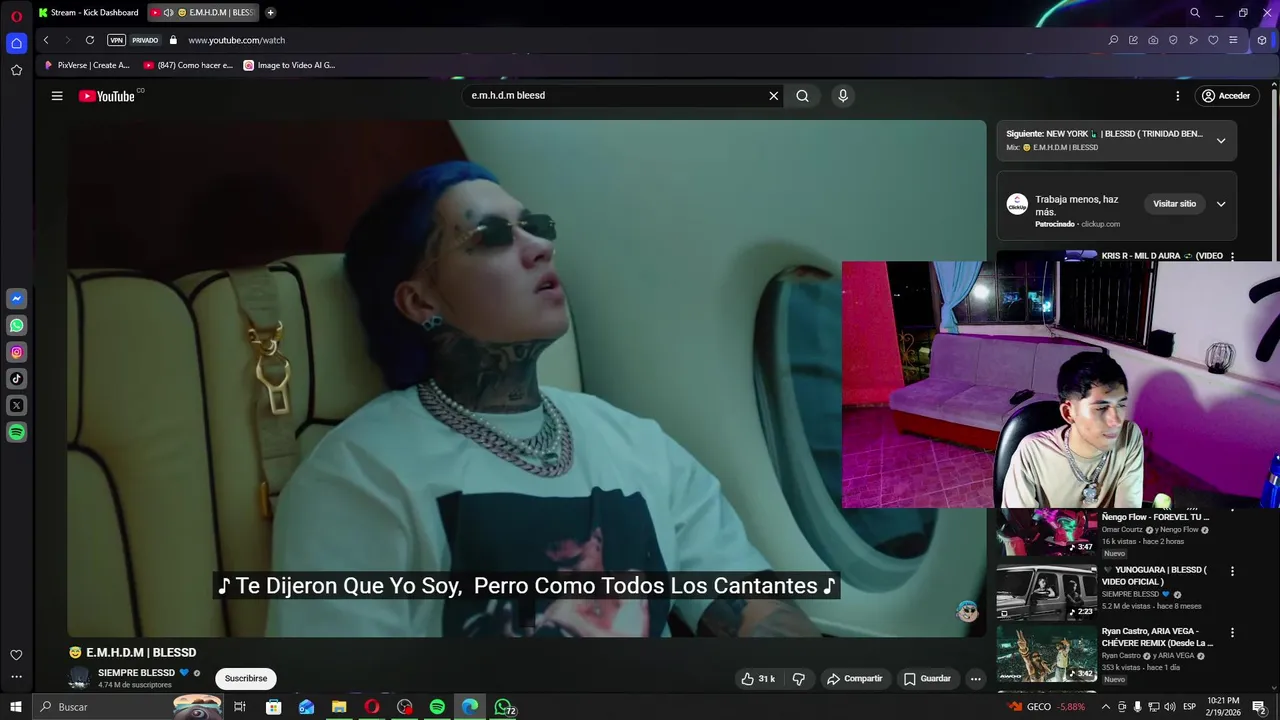Open Opera start page home icon
This screenshot has height=720, width=1280.
coord(16,43)
